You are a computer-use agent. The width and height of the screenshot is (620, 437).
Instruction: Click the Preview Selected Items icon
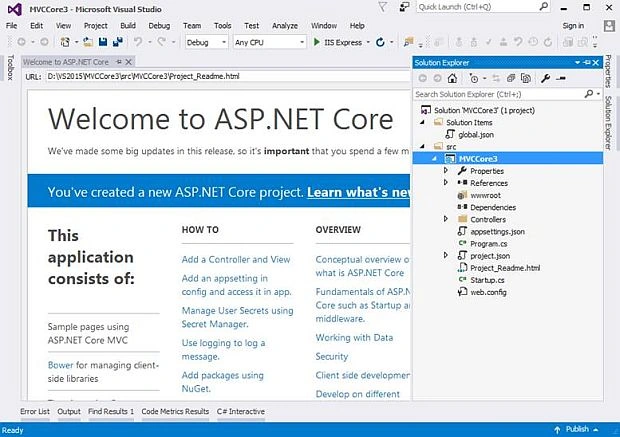(x=561, y=78)
